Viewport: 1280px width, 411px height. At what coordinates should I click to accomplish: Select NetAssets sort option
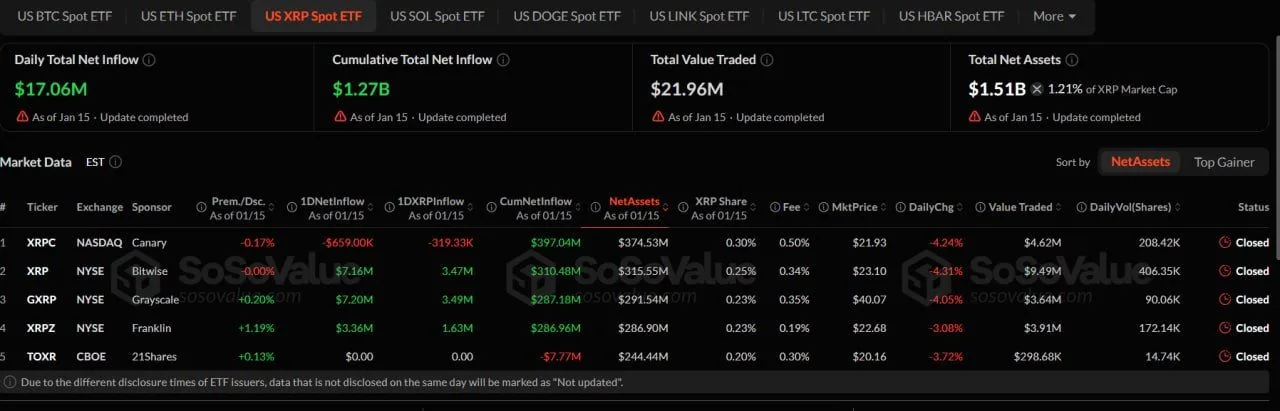(x=1140, y=162)
